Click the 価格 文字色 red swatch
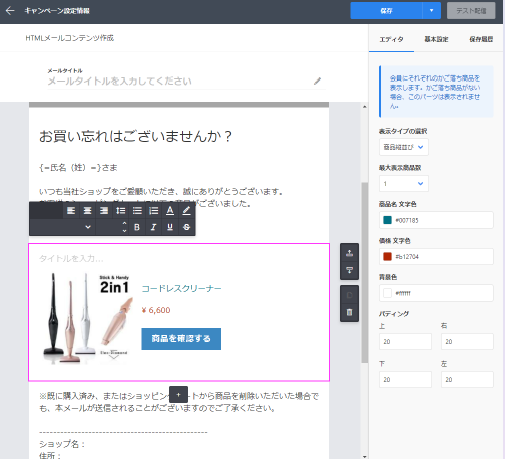The image size is (505, 459). pyautogui.click(x=387, y=257)
